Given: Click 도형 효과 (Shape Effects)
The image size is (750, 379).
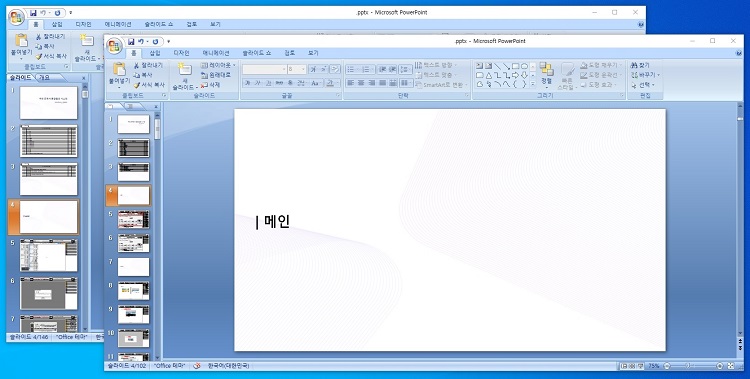Looking at the screenshot, I should pyautogui.click(x=598, y=85).
